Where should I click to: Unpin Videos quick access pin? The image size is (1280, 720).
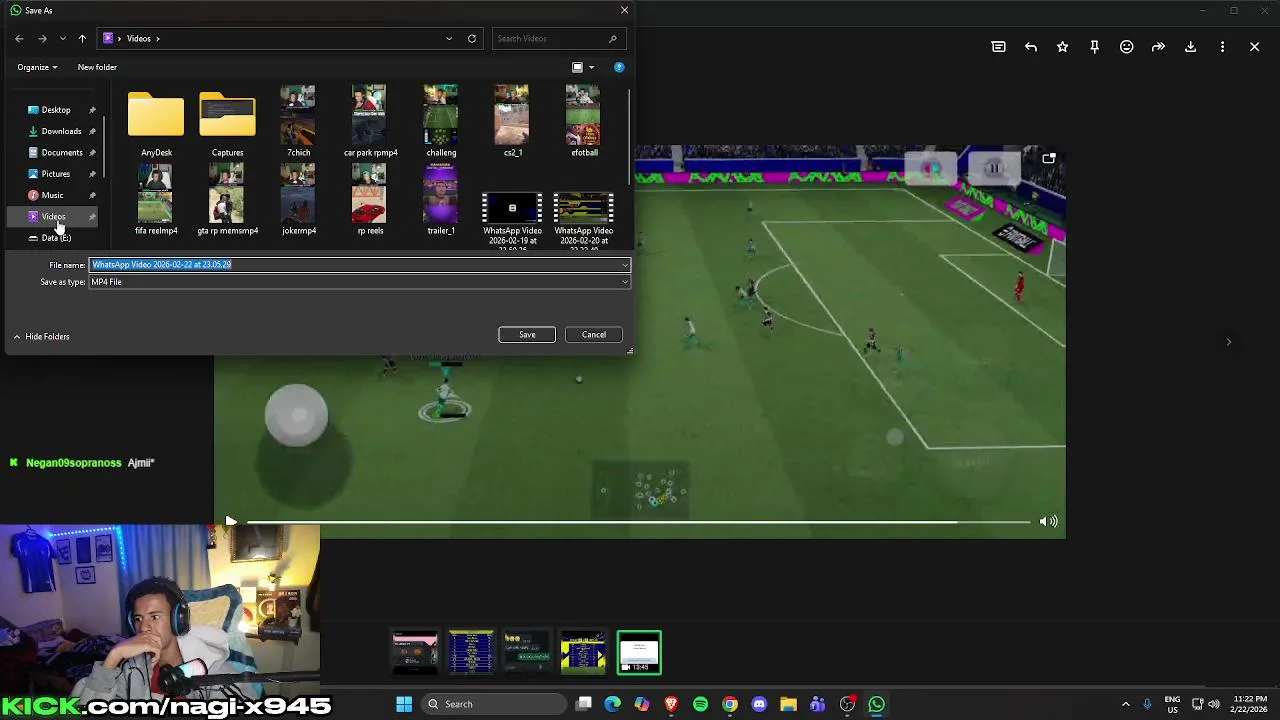93,217
